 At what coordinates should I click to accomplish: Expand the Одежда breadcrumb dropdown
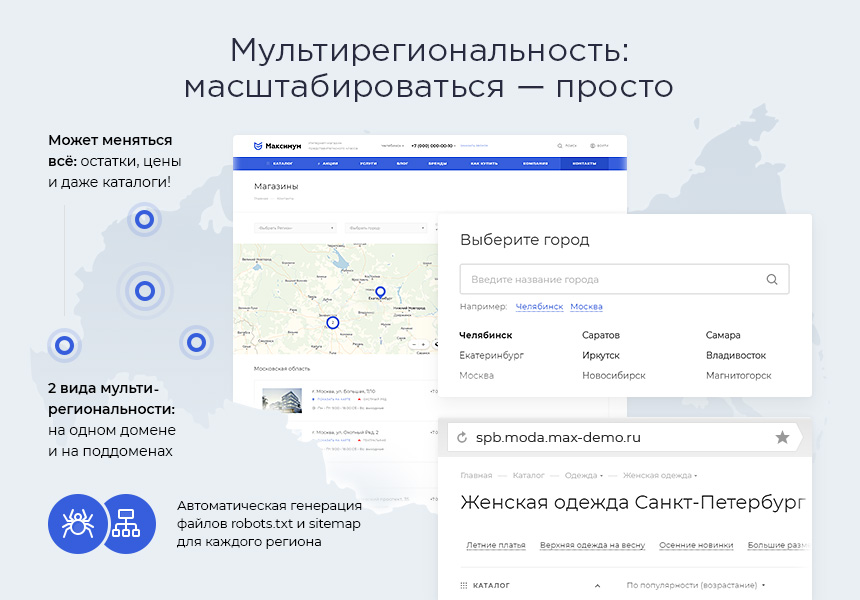coord(601,475)
